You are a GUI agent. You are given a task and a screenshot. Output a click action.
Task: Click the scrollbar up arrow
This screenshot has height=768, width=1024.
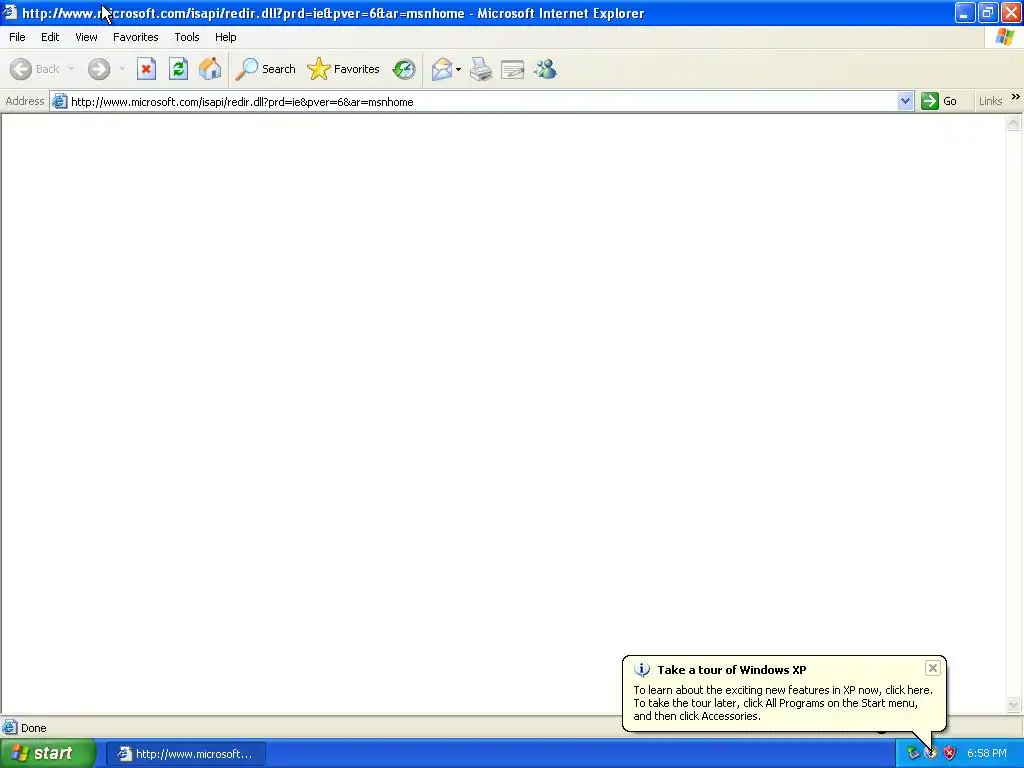tap(1014, 123)
